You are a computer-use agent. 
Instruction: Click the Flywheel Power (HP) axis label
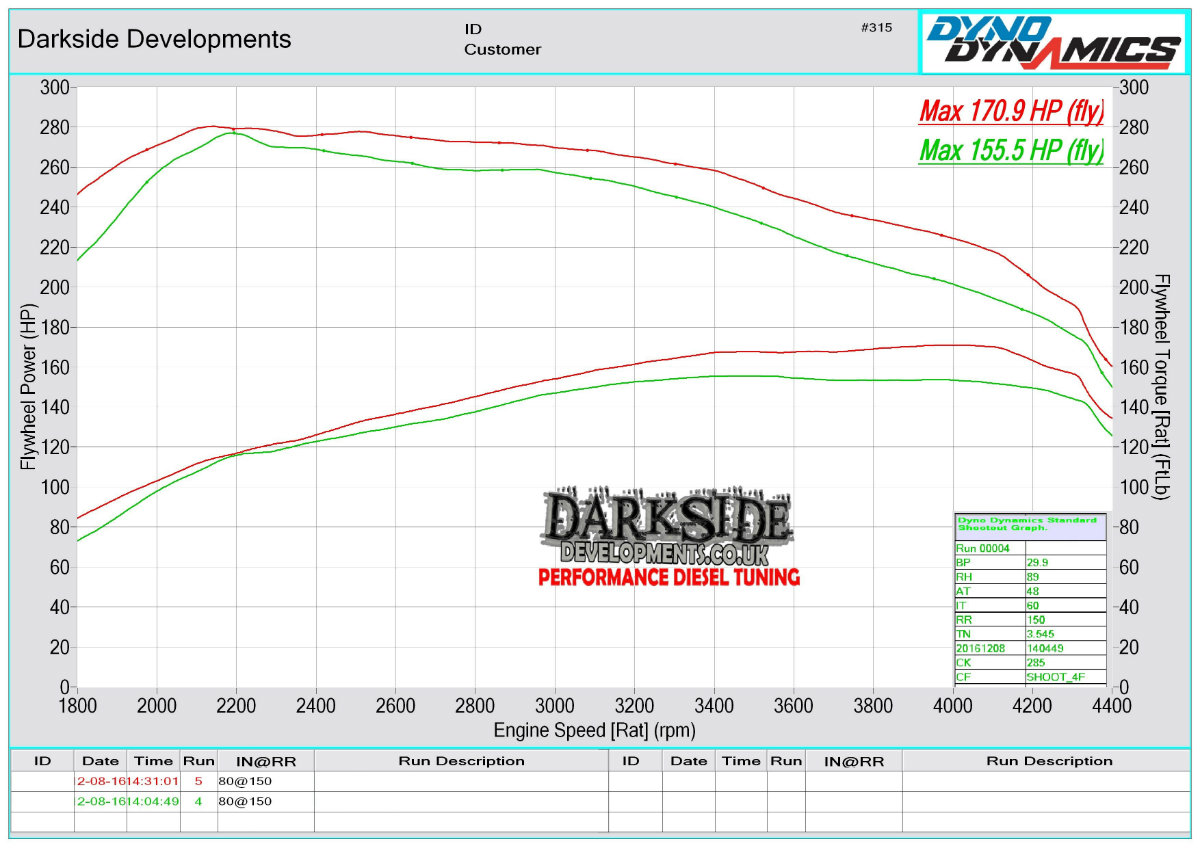coord(27,388)
